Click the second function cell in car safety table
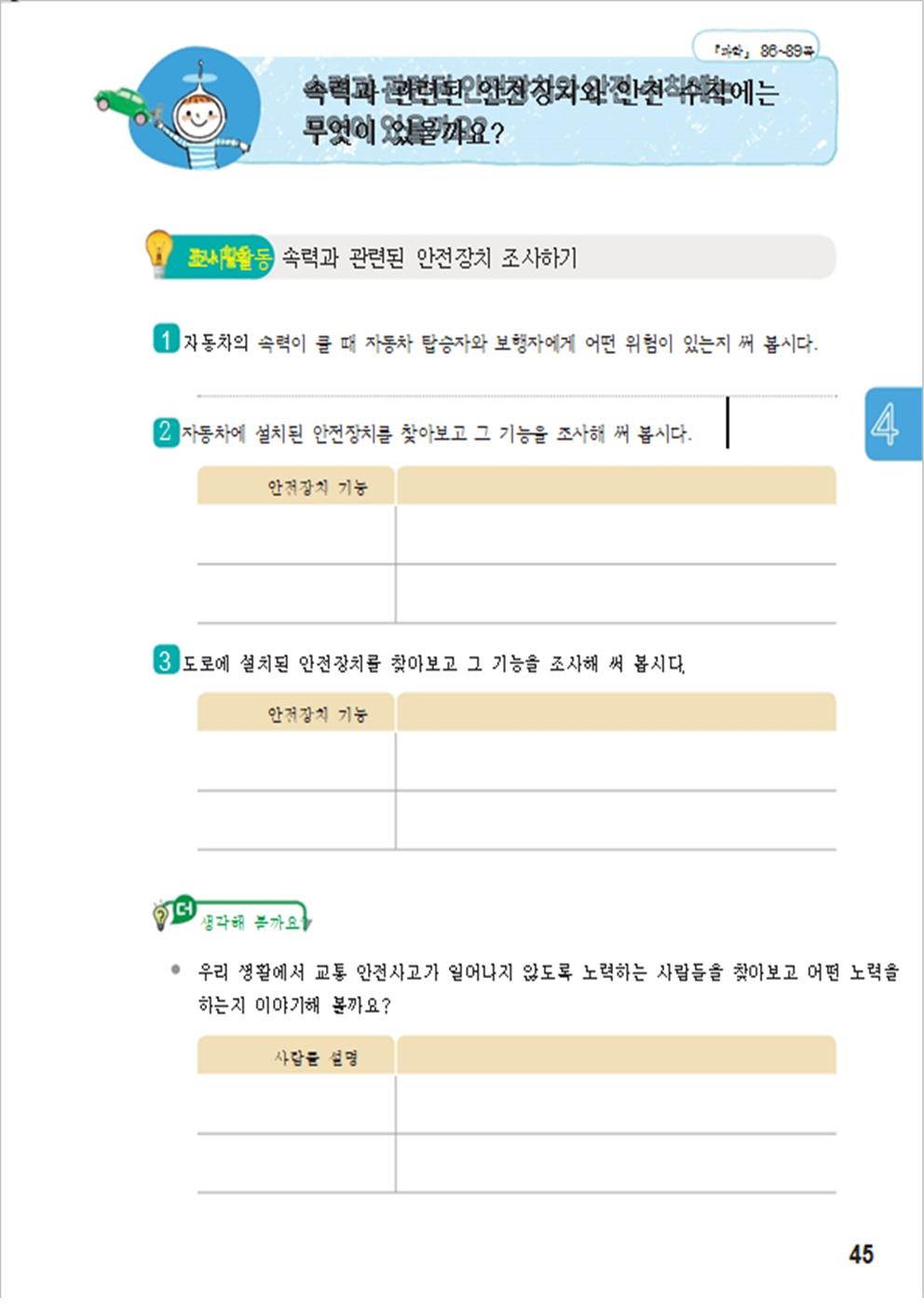The image size is (924, 1307). [616, 593]
